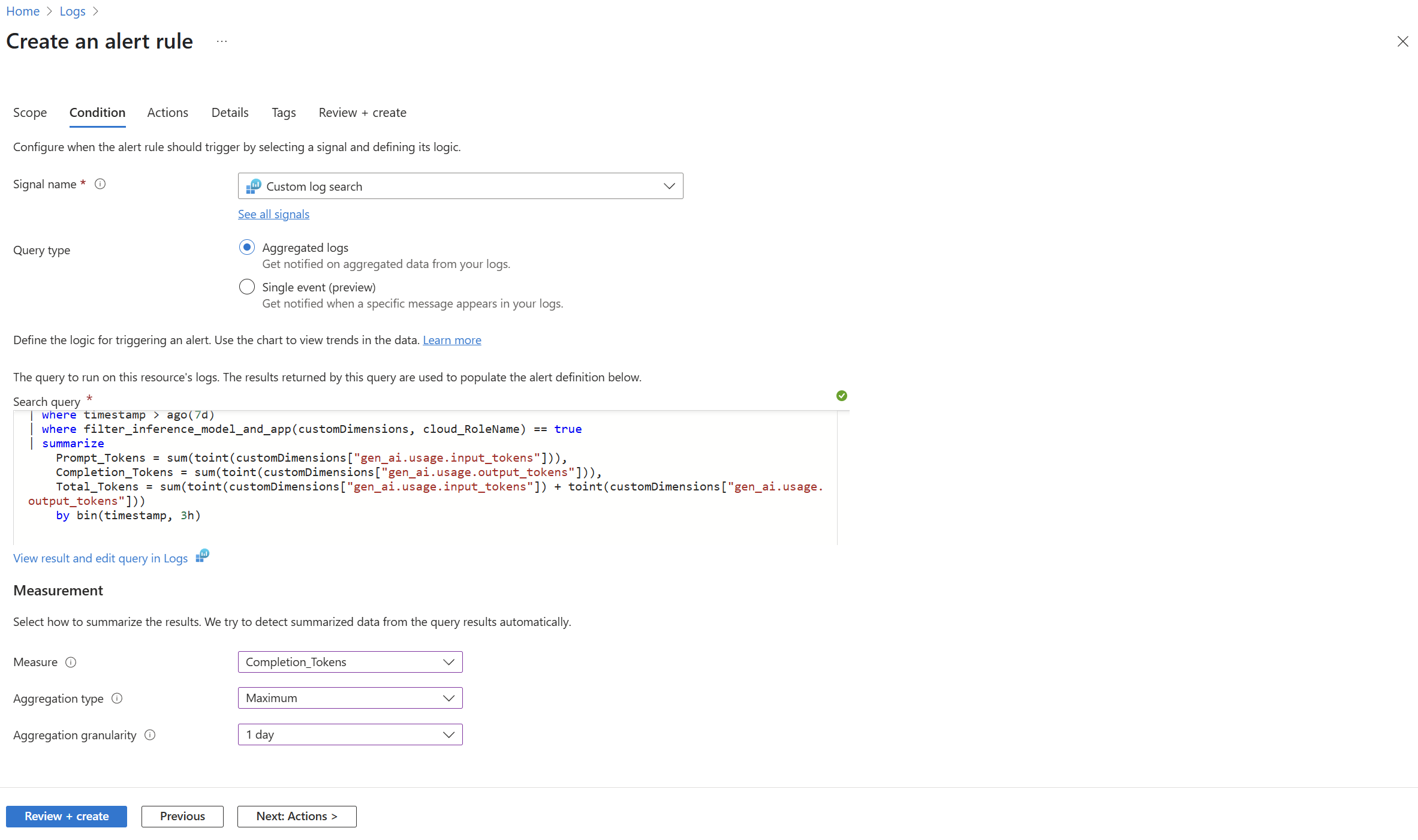Select the Aggregated logs radio option

point(247,247)
